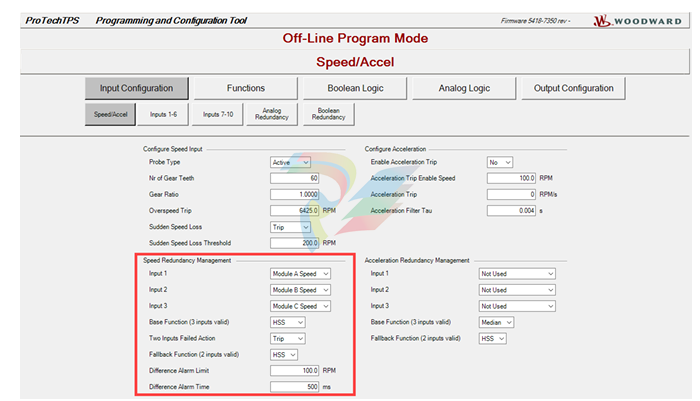Screen dimensions: 700x401
Task: Select the Inputs 7-10 sub-page button
Action: click(x=217, y=115)
